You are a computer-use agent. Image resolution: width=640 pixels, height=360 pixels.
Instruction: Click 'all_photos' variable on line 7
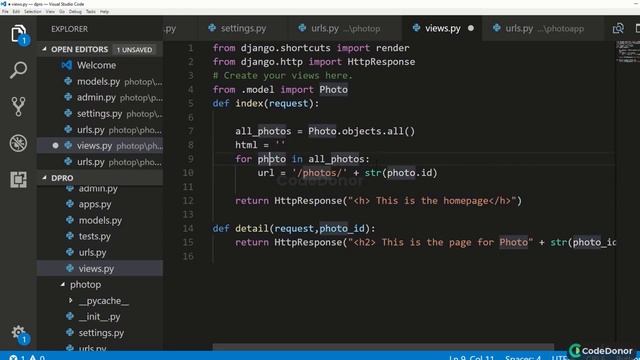pos(263,131)
